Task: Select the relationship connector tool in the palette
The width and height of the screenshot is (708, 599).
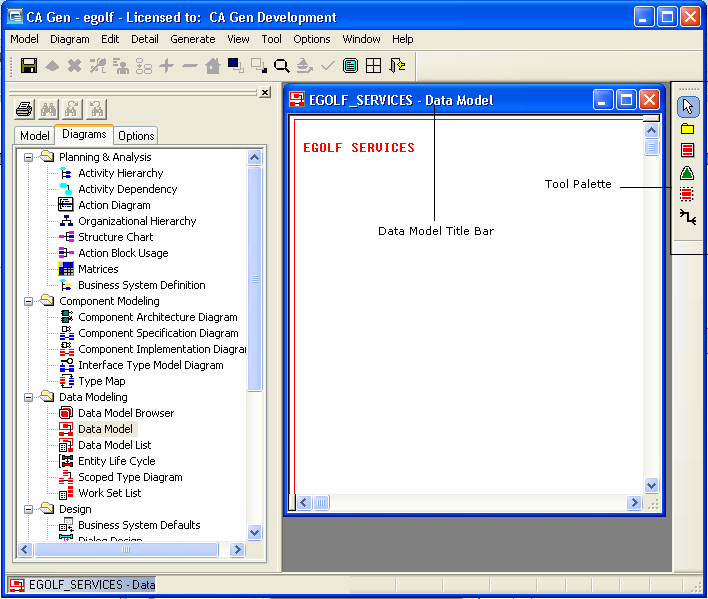Action: (x=688, y=217)
